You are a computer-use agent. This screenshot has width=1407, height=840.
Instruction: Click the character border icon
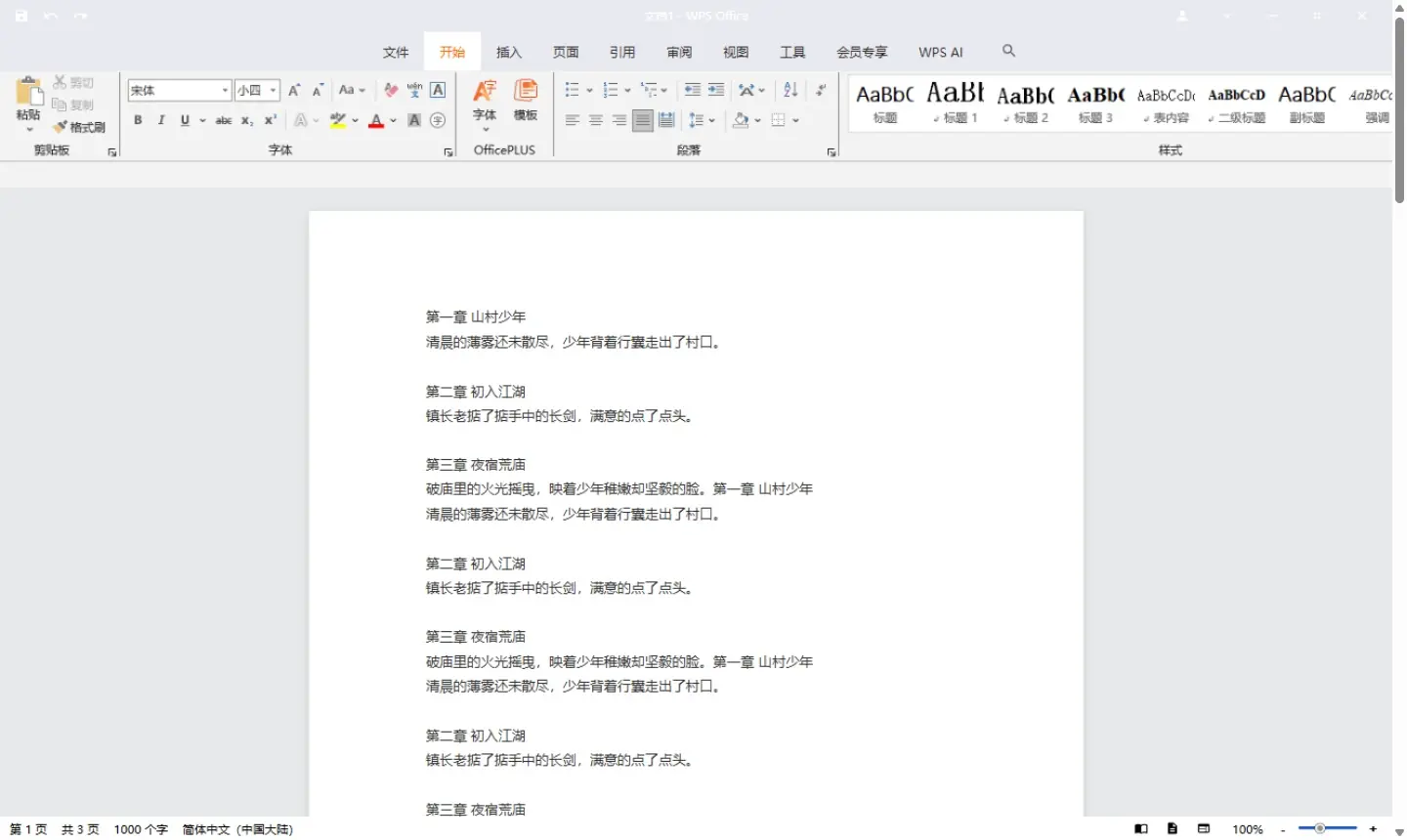tap(438, 90)
